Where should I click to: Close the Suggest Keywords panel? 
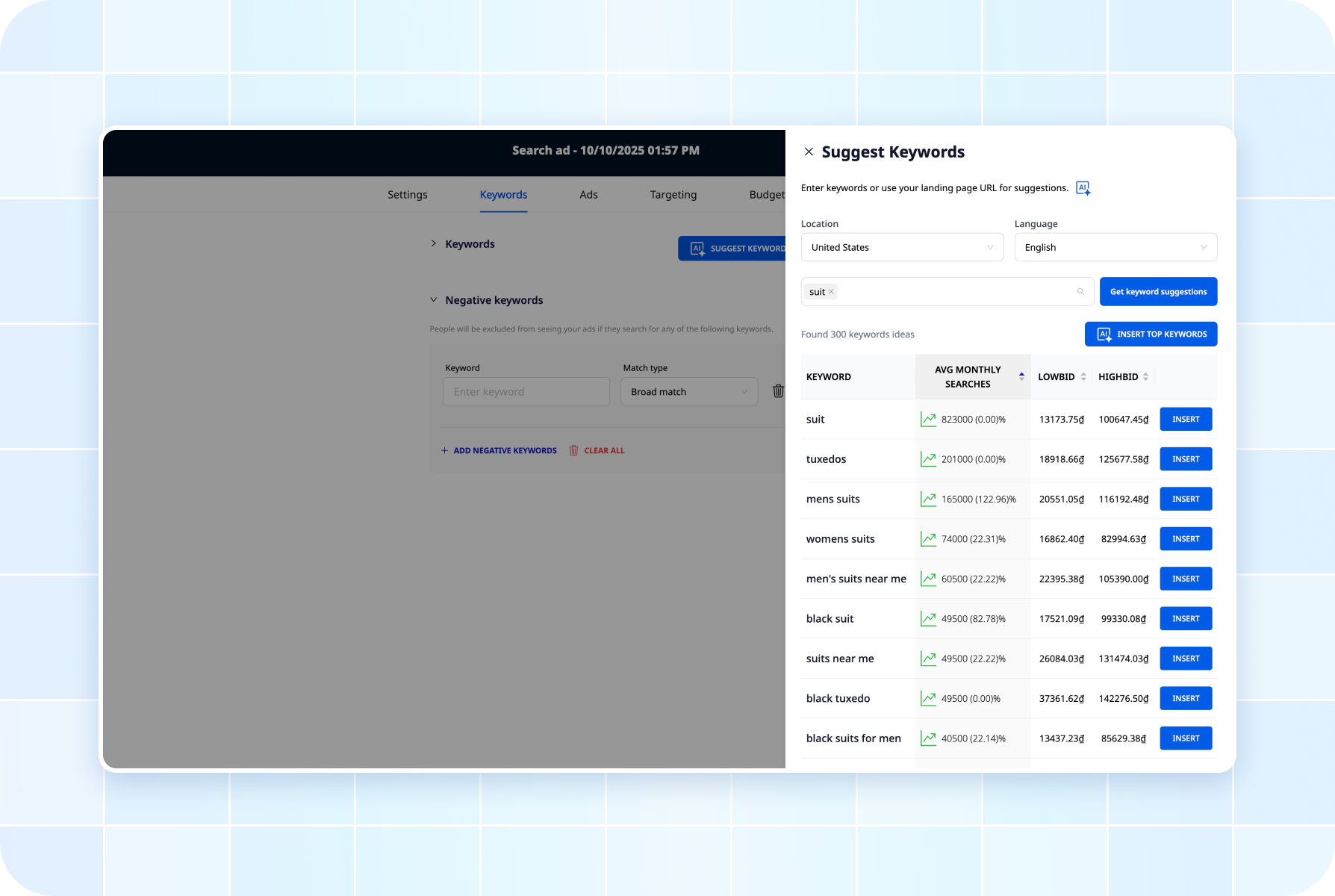[809, 152]
